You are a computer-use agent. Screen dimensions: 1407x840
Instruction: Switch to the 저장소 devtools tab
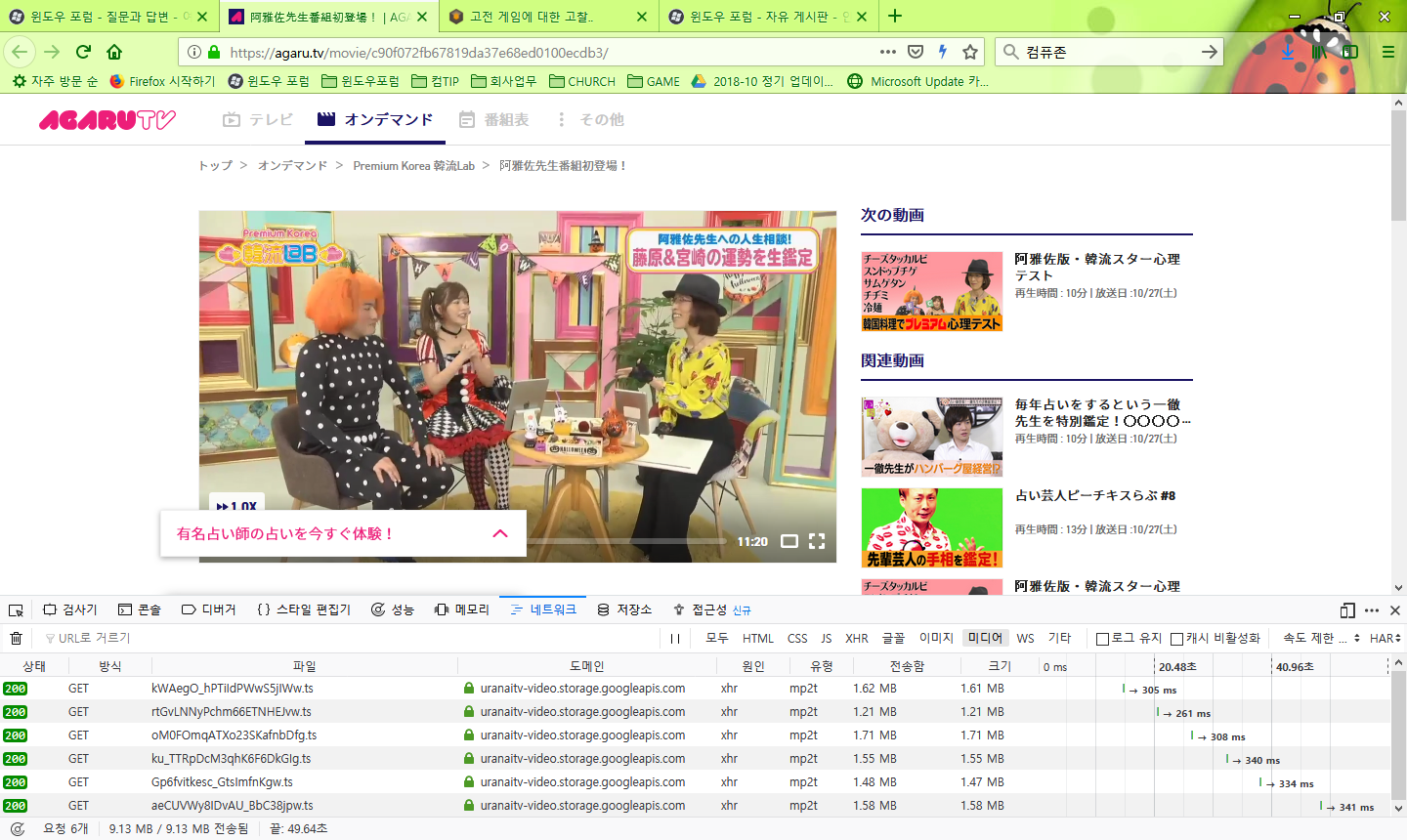pos(623,609)
